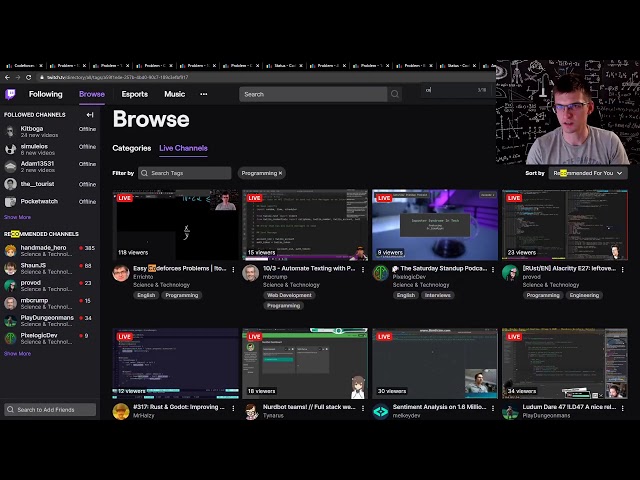The height and width of the screenshot is (480, 640).
Task: Open the Twitch home logo
Action: [10, 94]
